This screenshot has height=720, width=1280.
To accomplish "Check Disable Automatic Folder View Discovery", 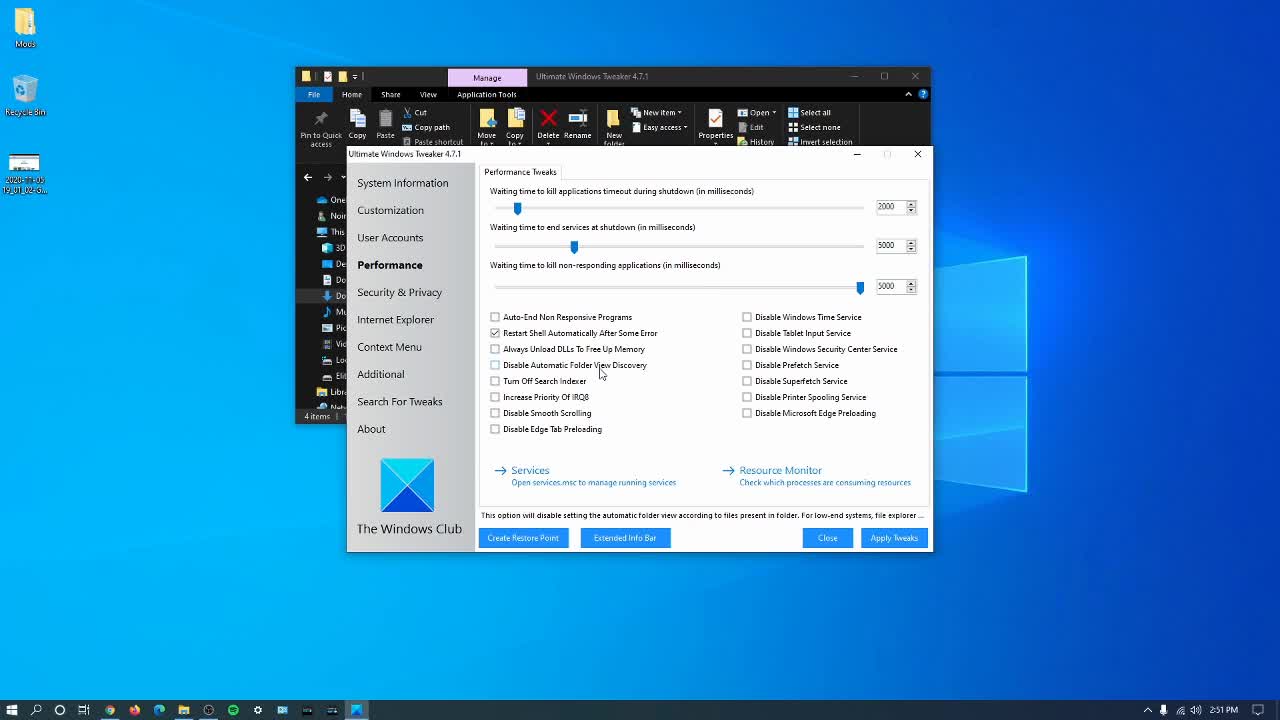I will click(495, 365).
